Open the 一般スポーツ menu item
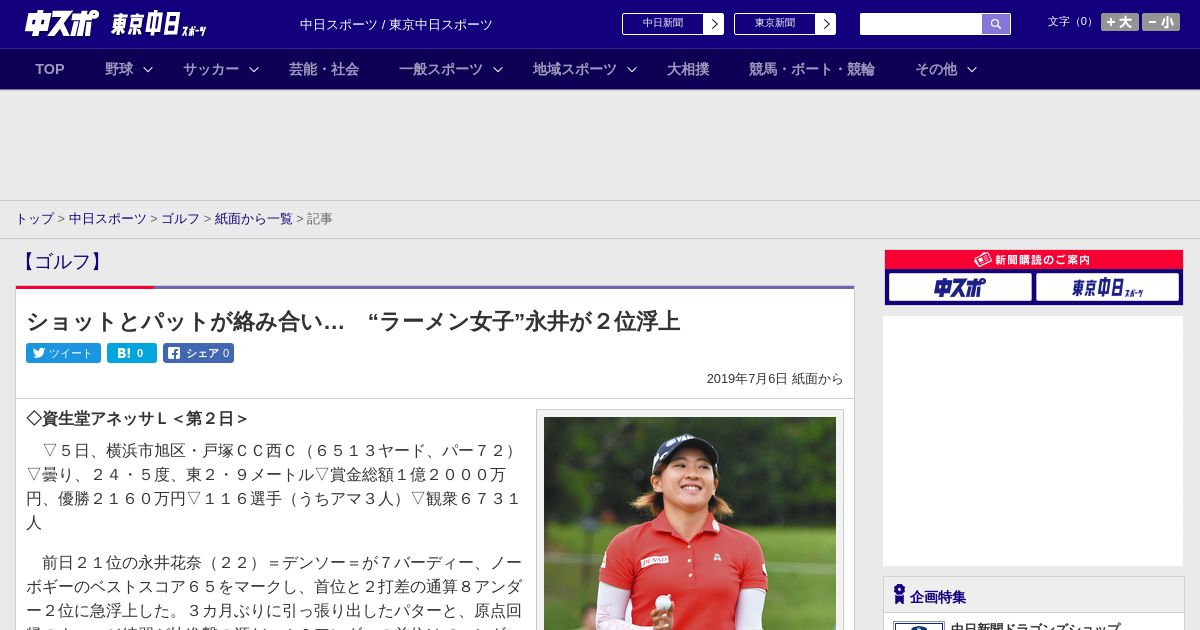 pyautogui.click(x=441, y=69)
